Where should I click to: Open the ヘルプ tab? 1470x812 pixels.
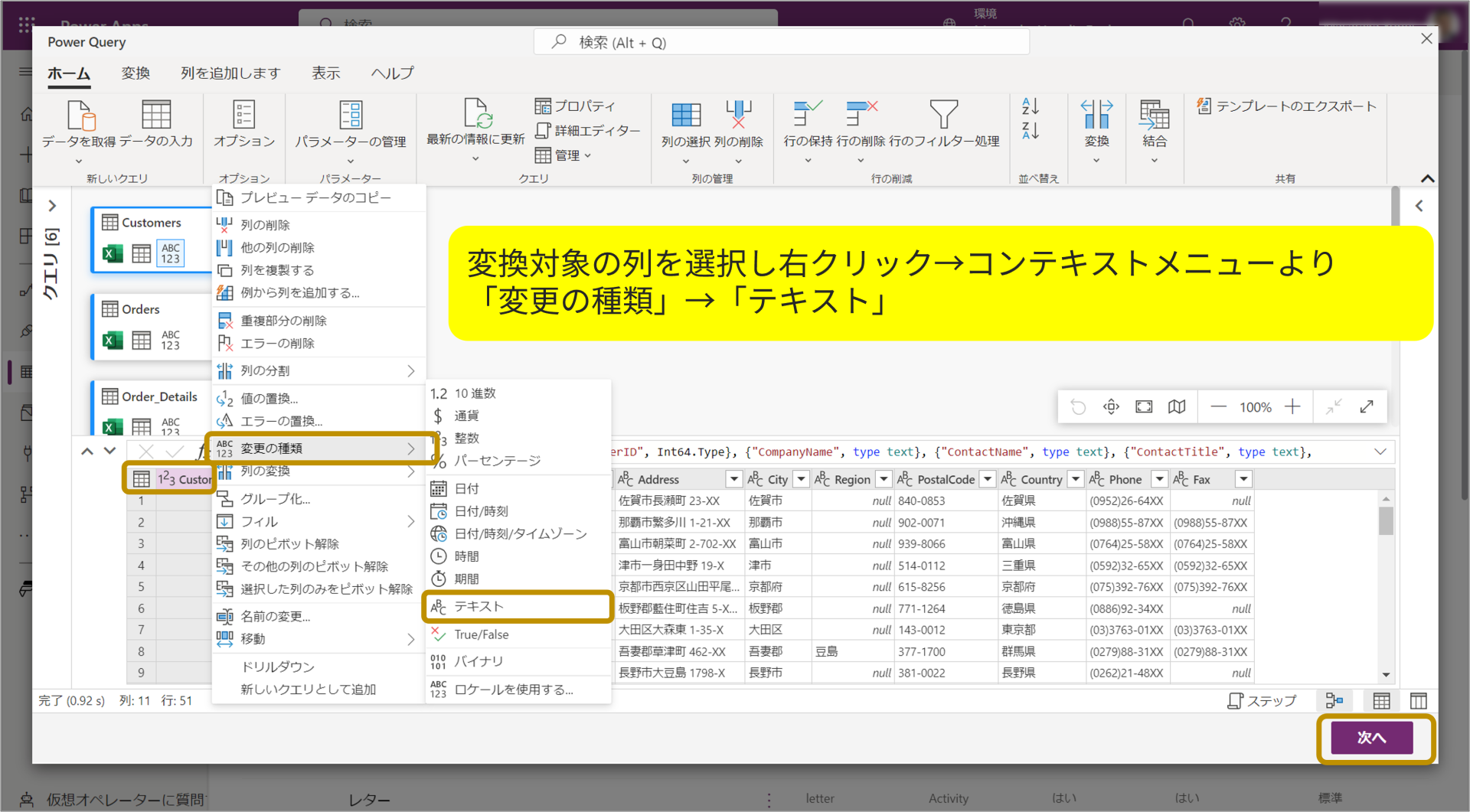pyautogui.click(x=392, y=73)
